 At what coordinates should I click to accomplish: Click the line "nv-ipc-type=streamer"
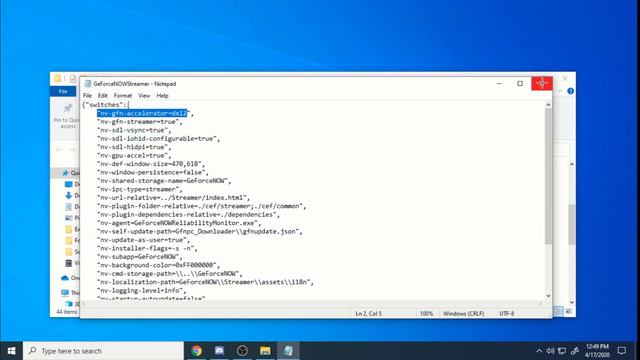(140, 189)
